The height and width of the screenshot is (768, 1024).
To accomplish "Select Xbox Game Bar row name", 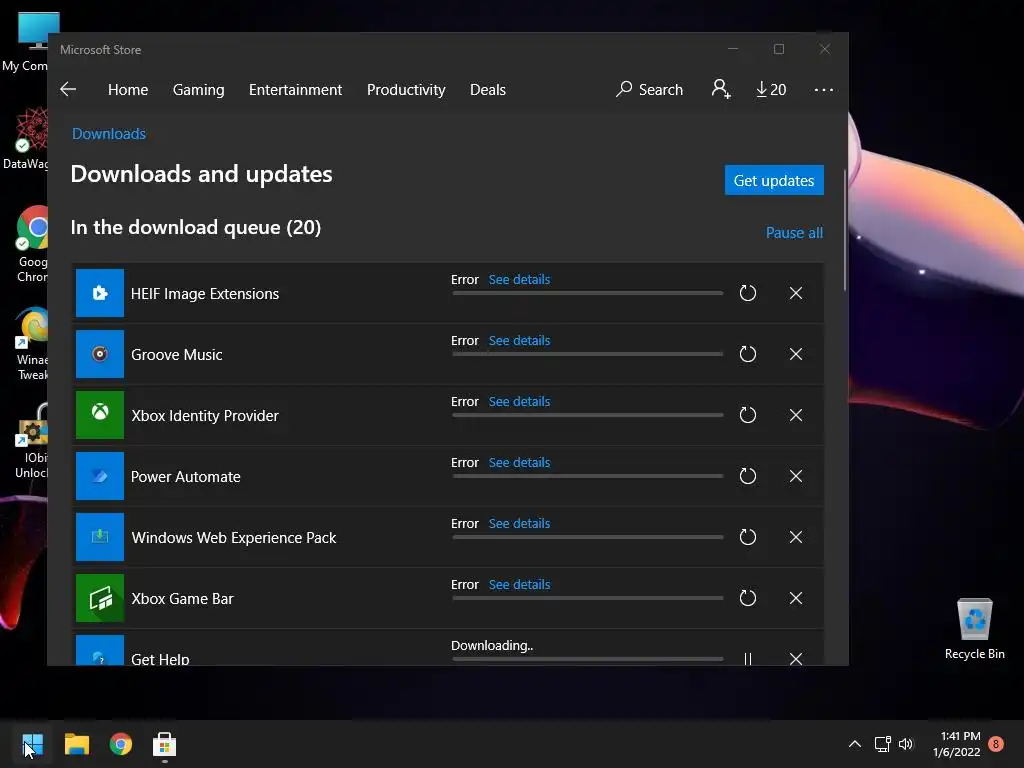I will [182, 598].
